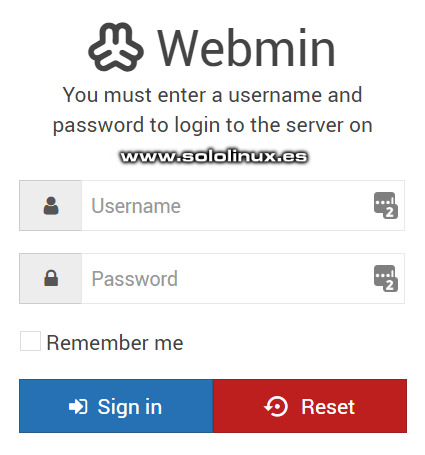
Task: Click the Sign in text label
Action: coord(130,407)
